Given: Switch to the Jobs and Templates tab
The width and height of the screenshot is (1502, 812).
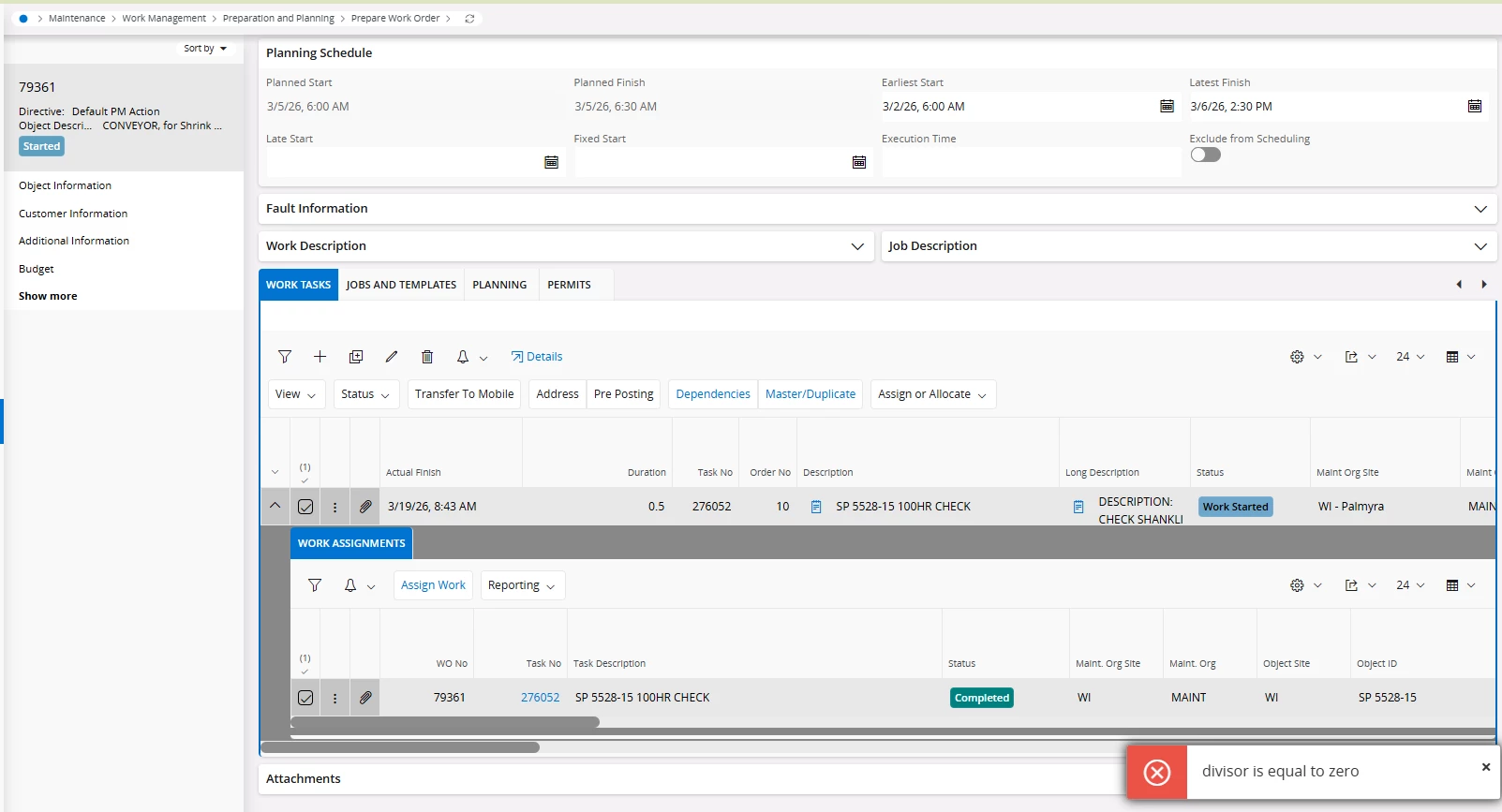Looking at the screenshot, I should 401,285.
